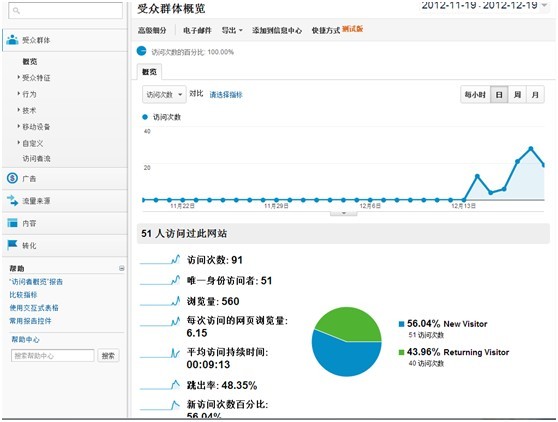Click the 访问次数 chart legend dot
Image resolution: width=558 pixels, height=422 pixels.
(145, 117)
